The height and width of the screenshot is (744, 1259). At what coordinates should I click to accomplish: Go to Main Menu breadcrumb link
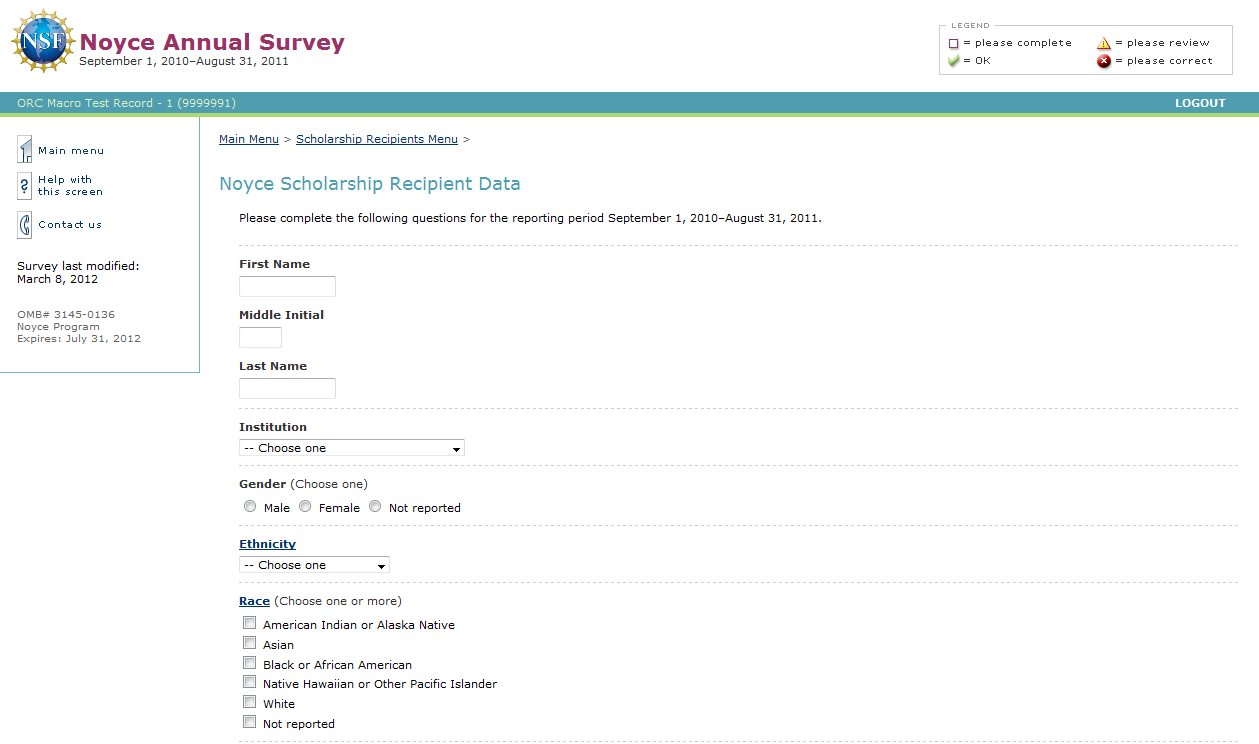(x=249, y=139)
